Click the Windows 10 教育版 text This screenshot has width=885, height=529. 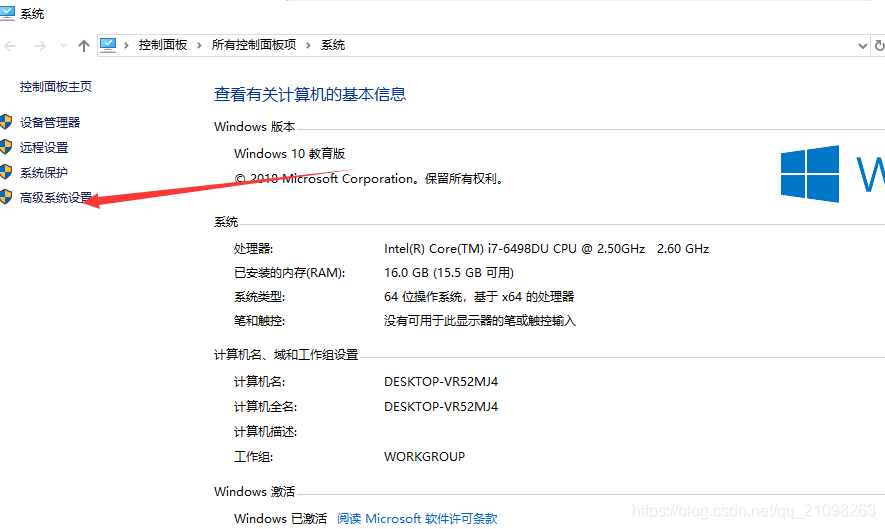click(290, 154)
